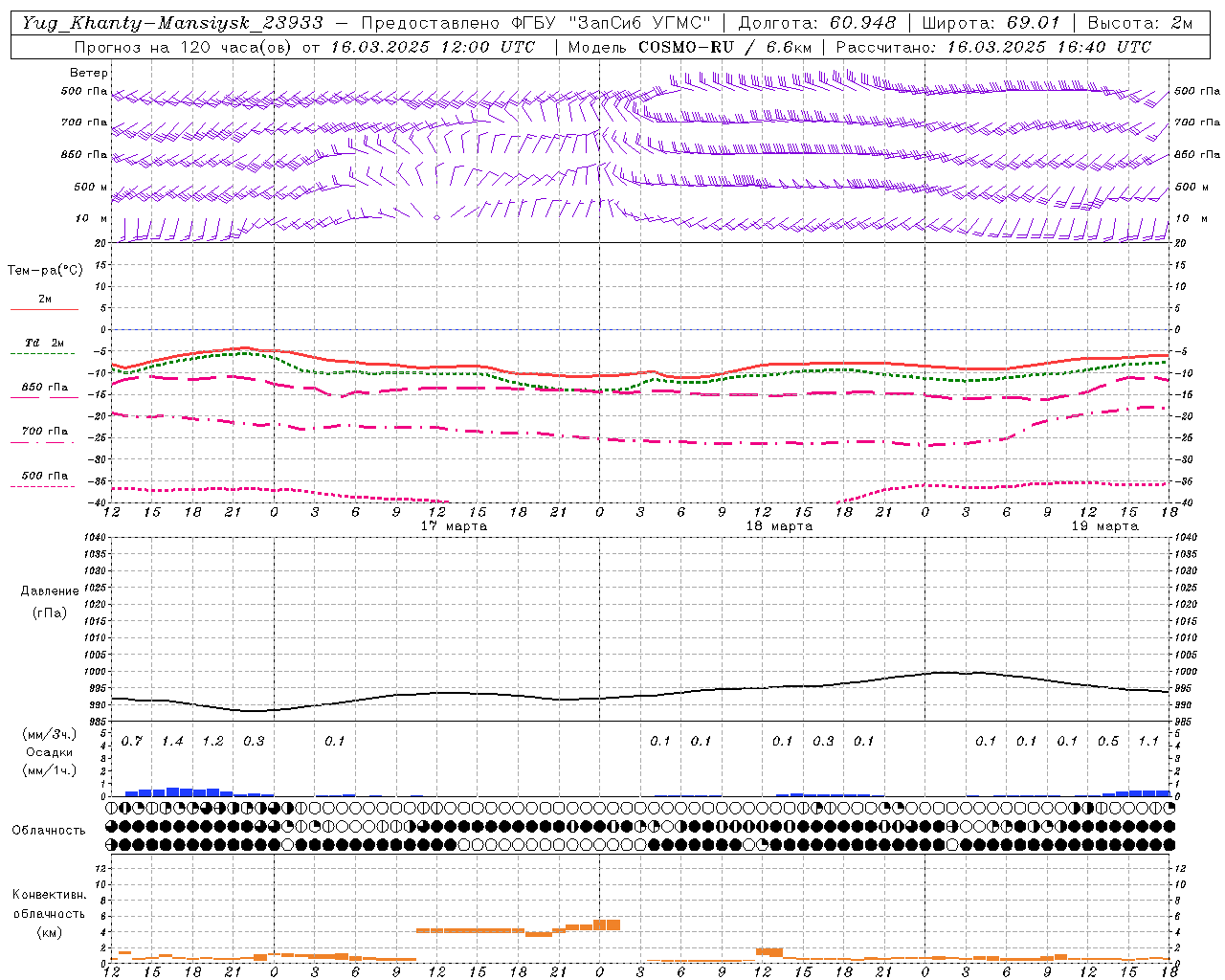Click the Облачность cloud cover label

tap(49, 831)
